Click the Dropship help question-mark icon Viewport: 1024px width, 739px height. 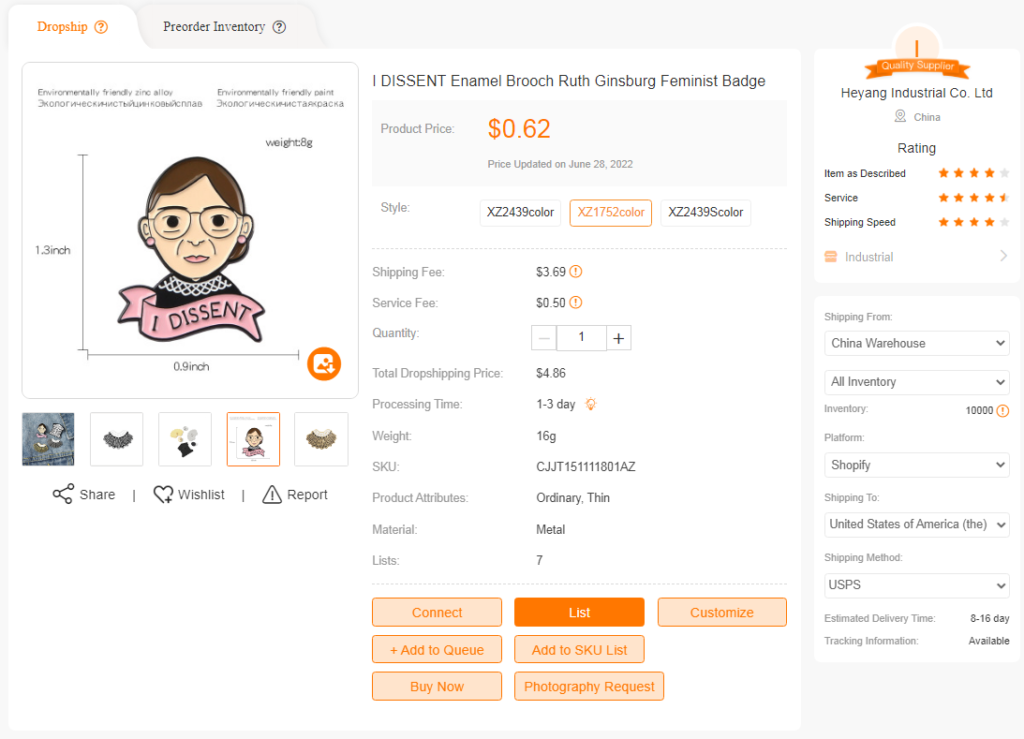click(101, 27)
